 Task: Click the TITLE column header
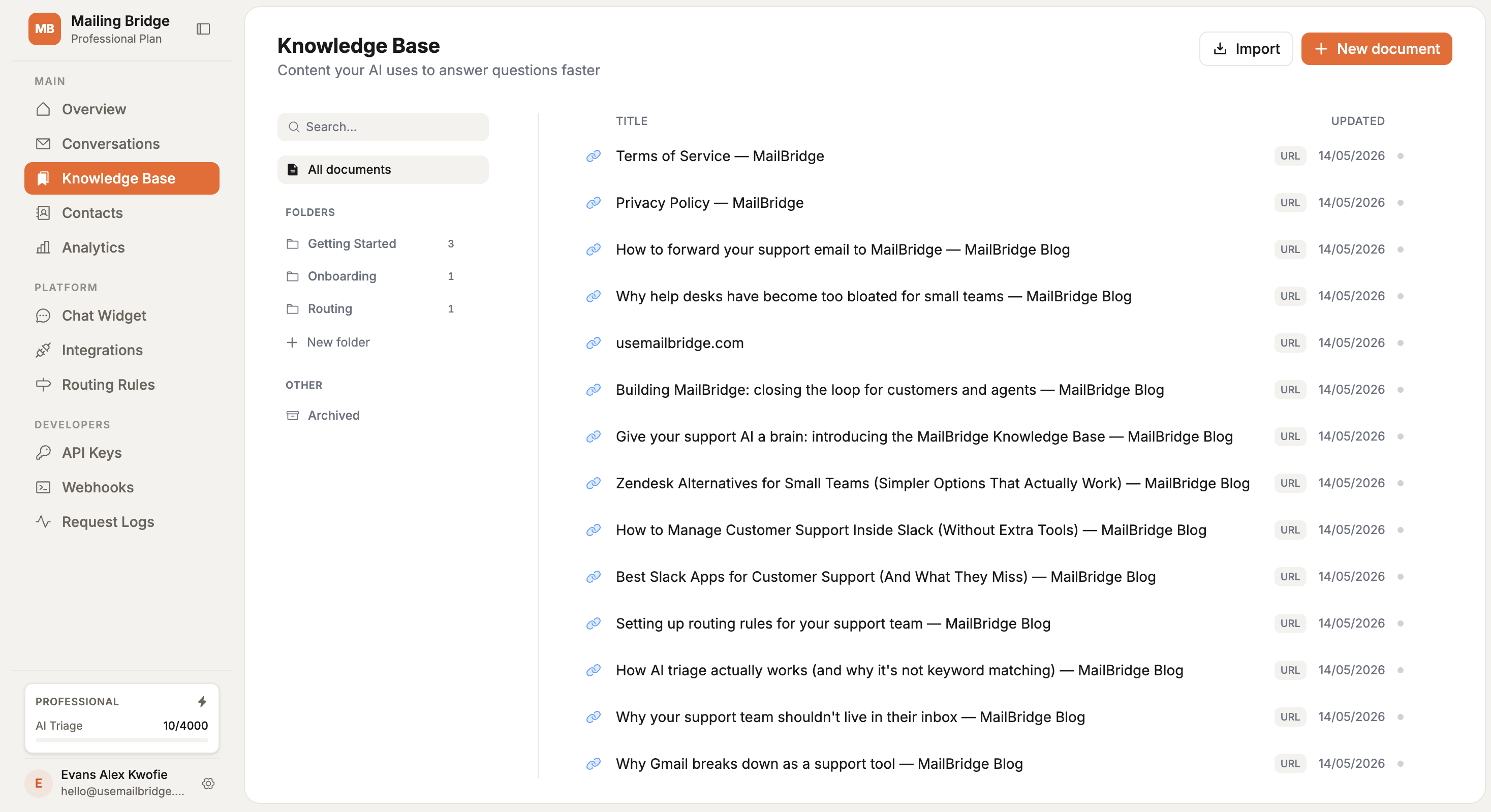click(x=632, y=121)
